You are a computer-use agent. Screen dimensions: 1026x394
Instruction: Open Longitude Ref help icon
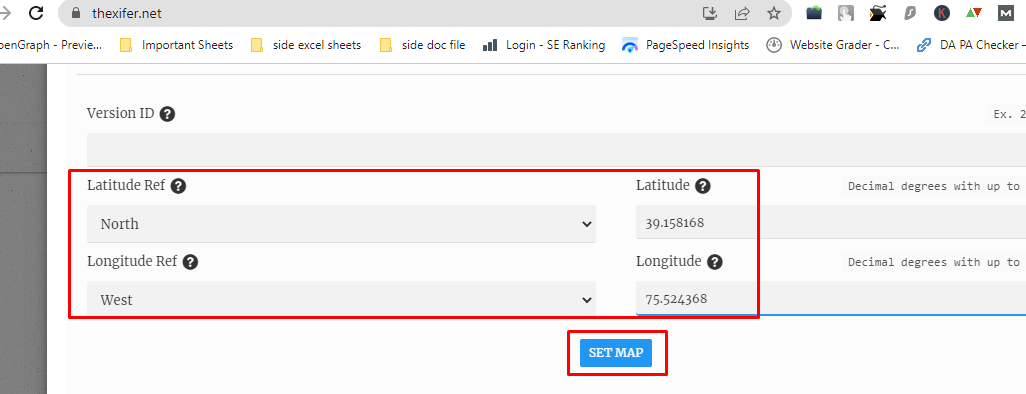point(190,262)
